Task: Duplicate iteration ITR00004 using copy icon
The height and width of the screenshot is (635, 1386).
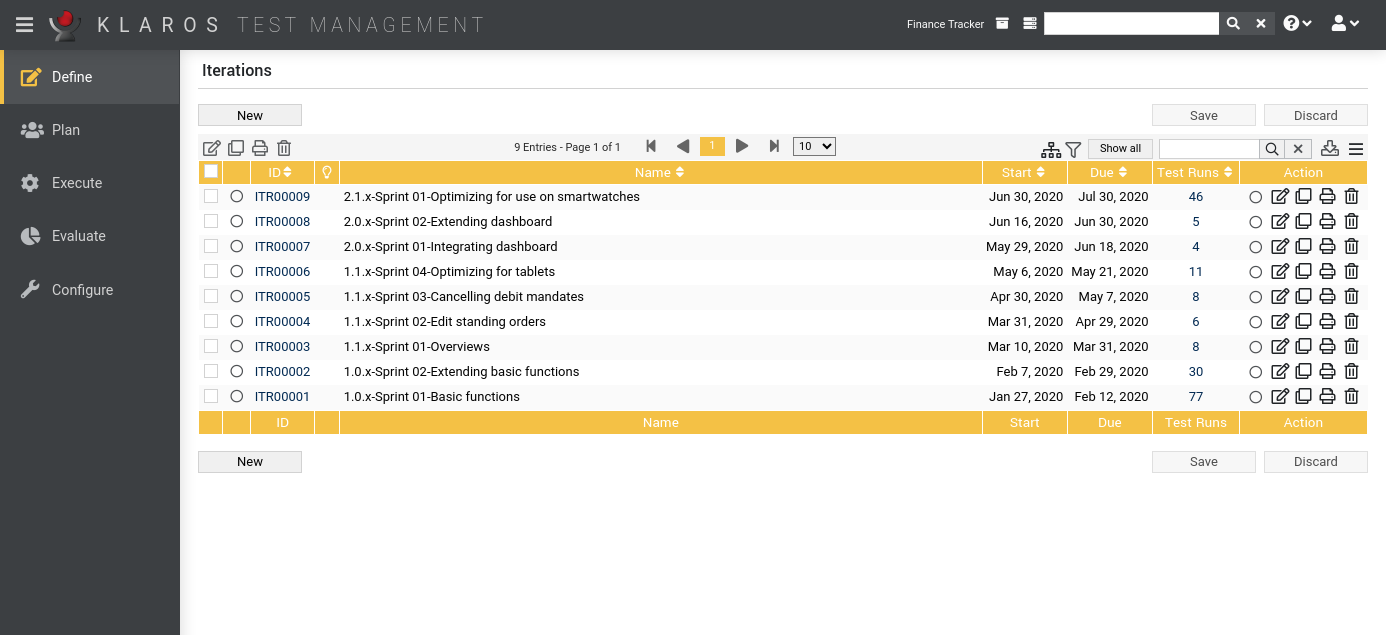Action: [1303, 322]
